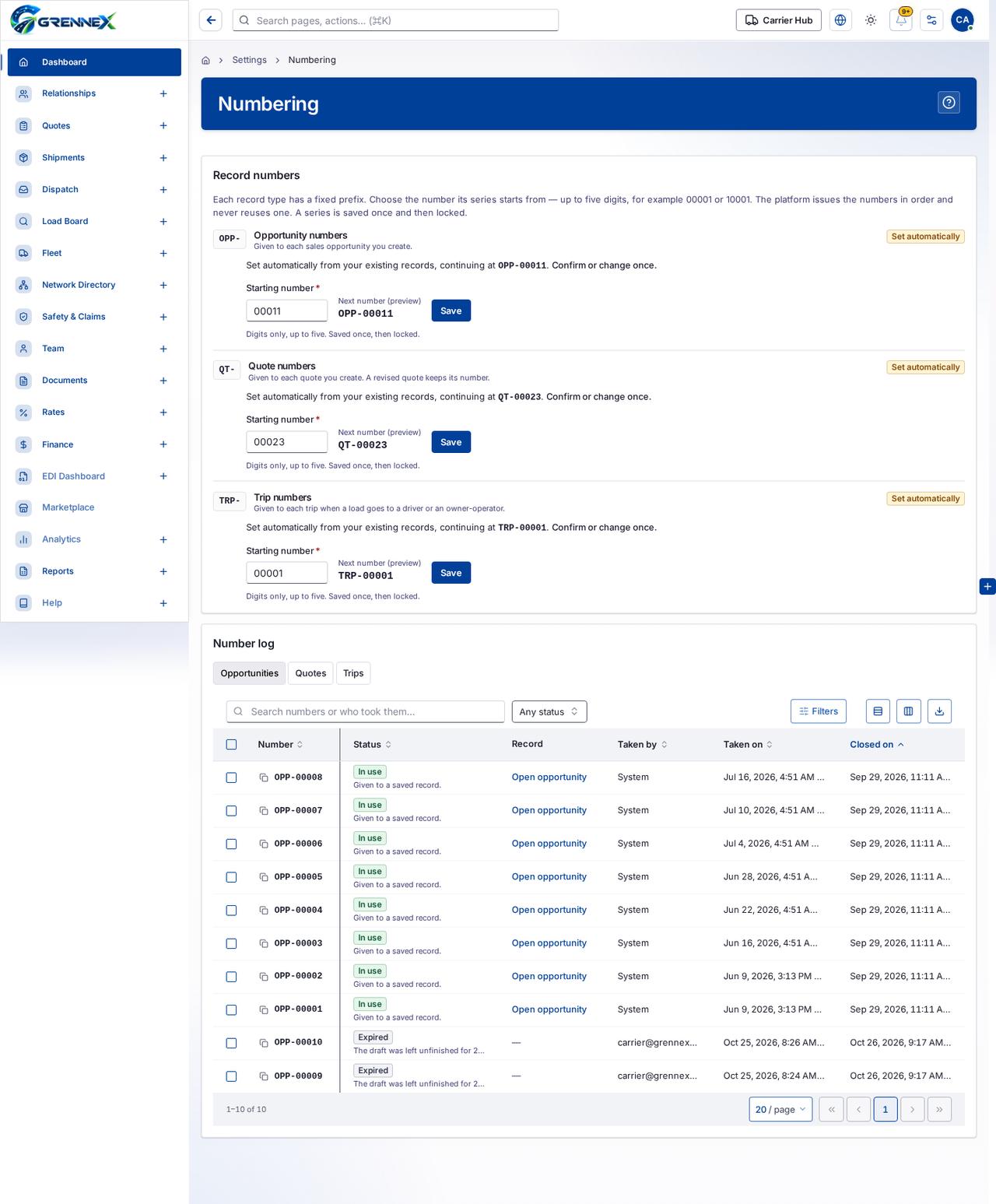This screenshot has width=996, height=1204.
Task: Click the floating plus button at right edge
Action: point(987,586)
